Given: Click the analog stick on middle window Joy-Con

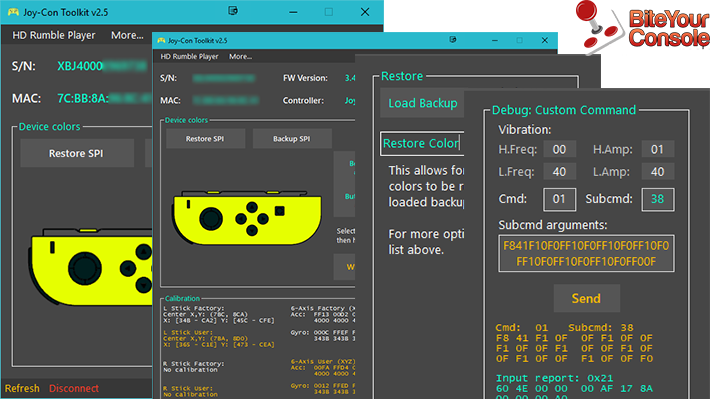Looking at the screenshot, I should click(211, 219).
